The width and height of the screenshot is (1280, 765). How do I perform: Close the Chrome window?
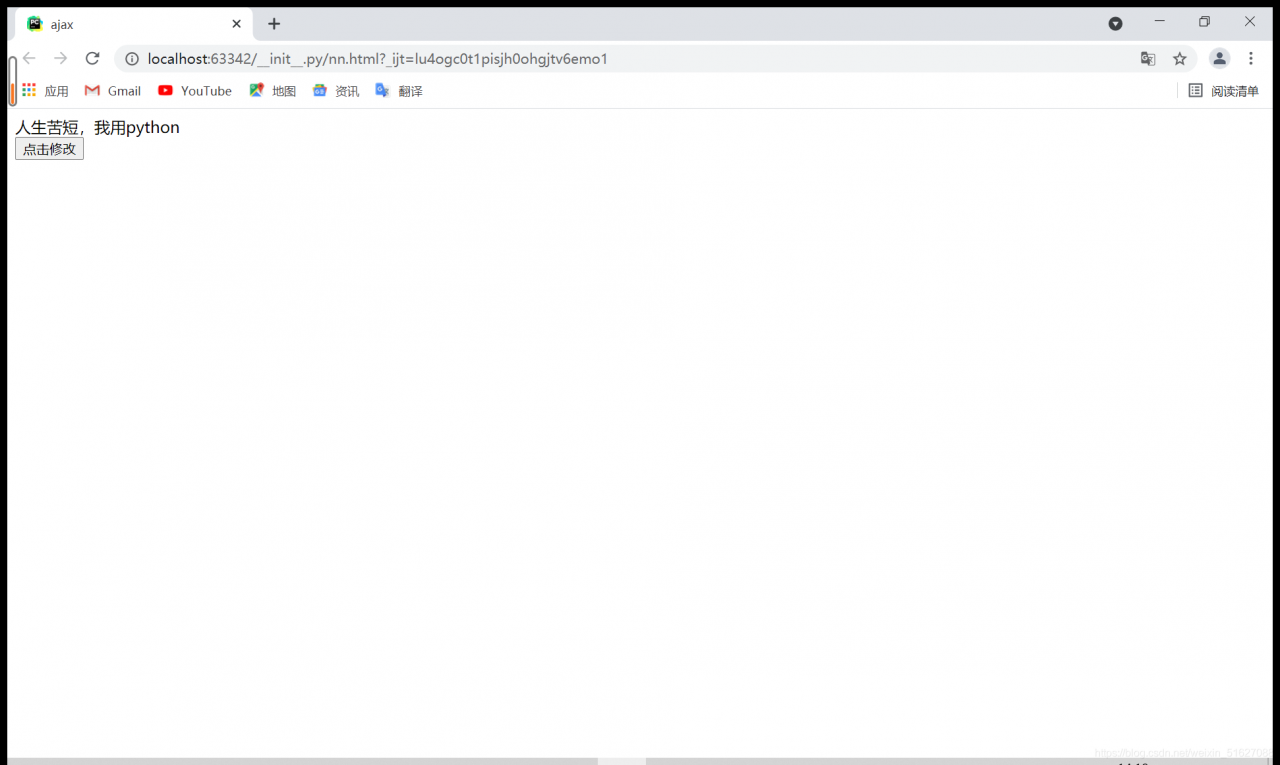(1250, 22)
